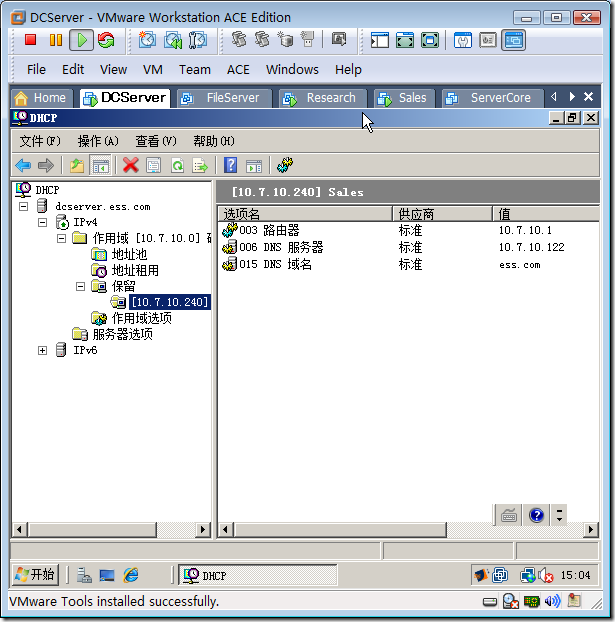Viewport: 615px width, 622px height.
Task: Sort by the 选项名 column header
Action: click(305, 214)
